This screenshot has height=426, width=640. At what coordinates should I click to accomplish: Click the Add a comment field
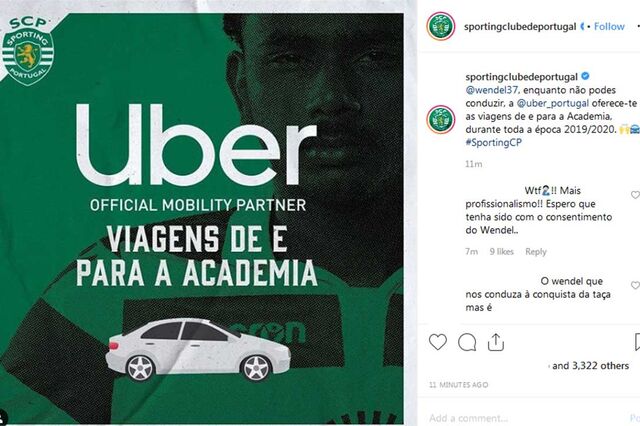(527, 418)
